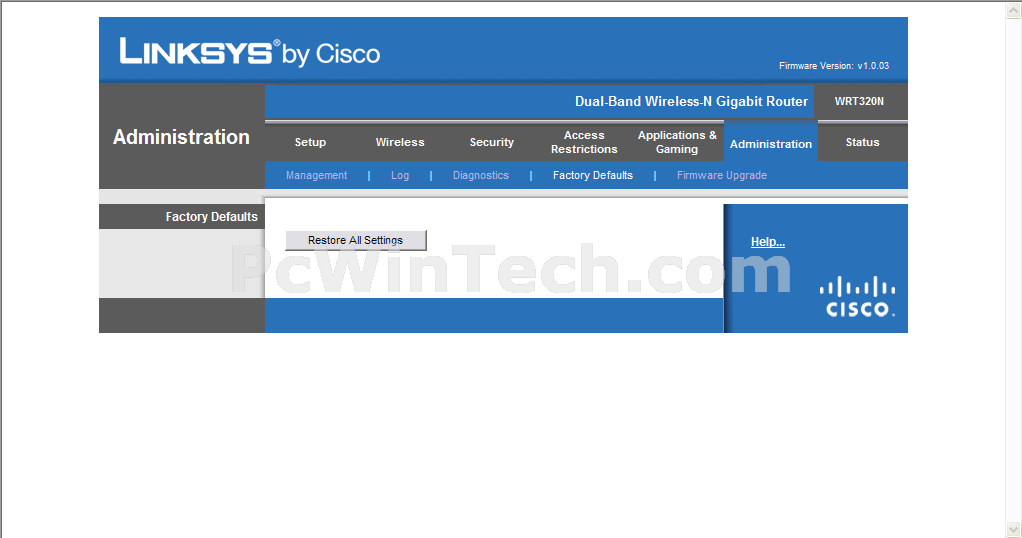Open Applications & Gaming tab
This screenshot has width=1022, height=538.
coord(677,142)
